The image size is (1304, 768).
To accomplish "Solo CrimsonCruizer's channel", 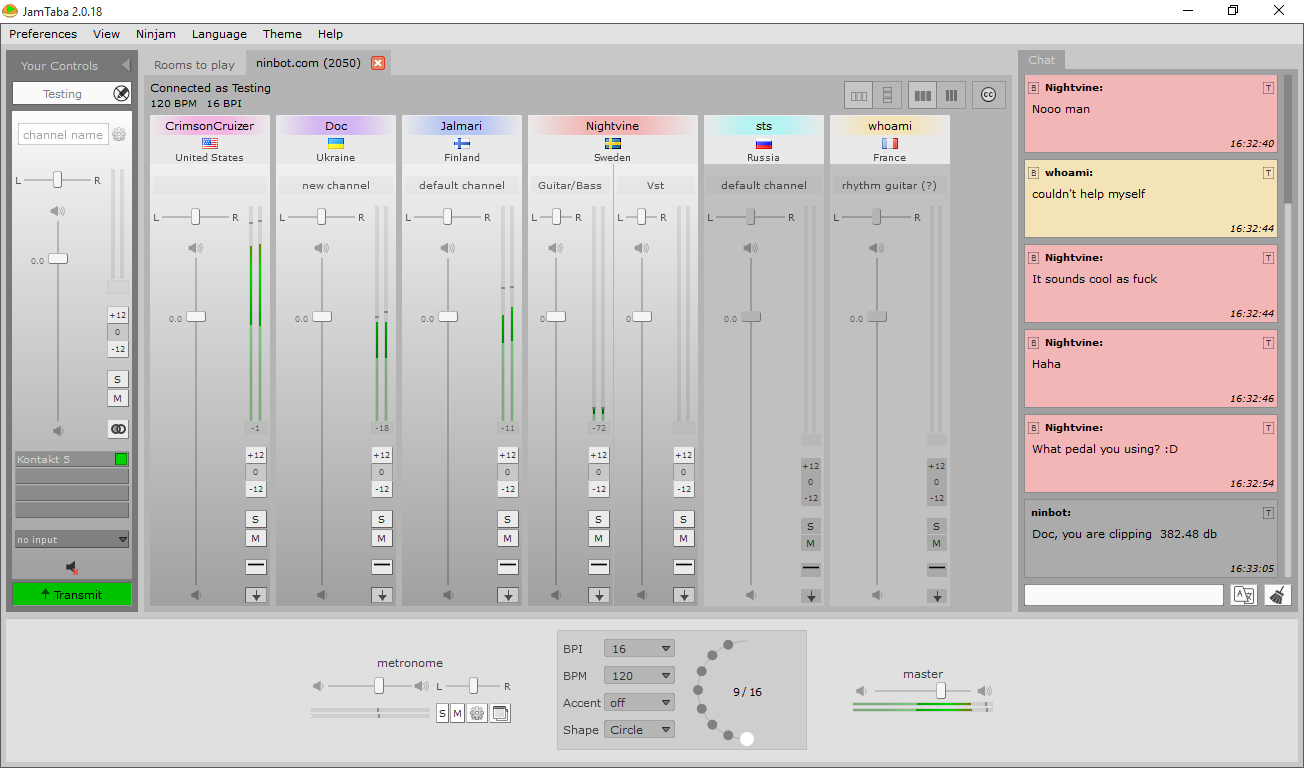I will point(255,519).
